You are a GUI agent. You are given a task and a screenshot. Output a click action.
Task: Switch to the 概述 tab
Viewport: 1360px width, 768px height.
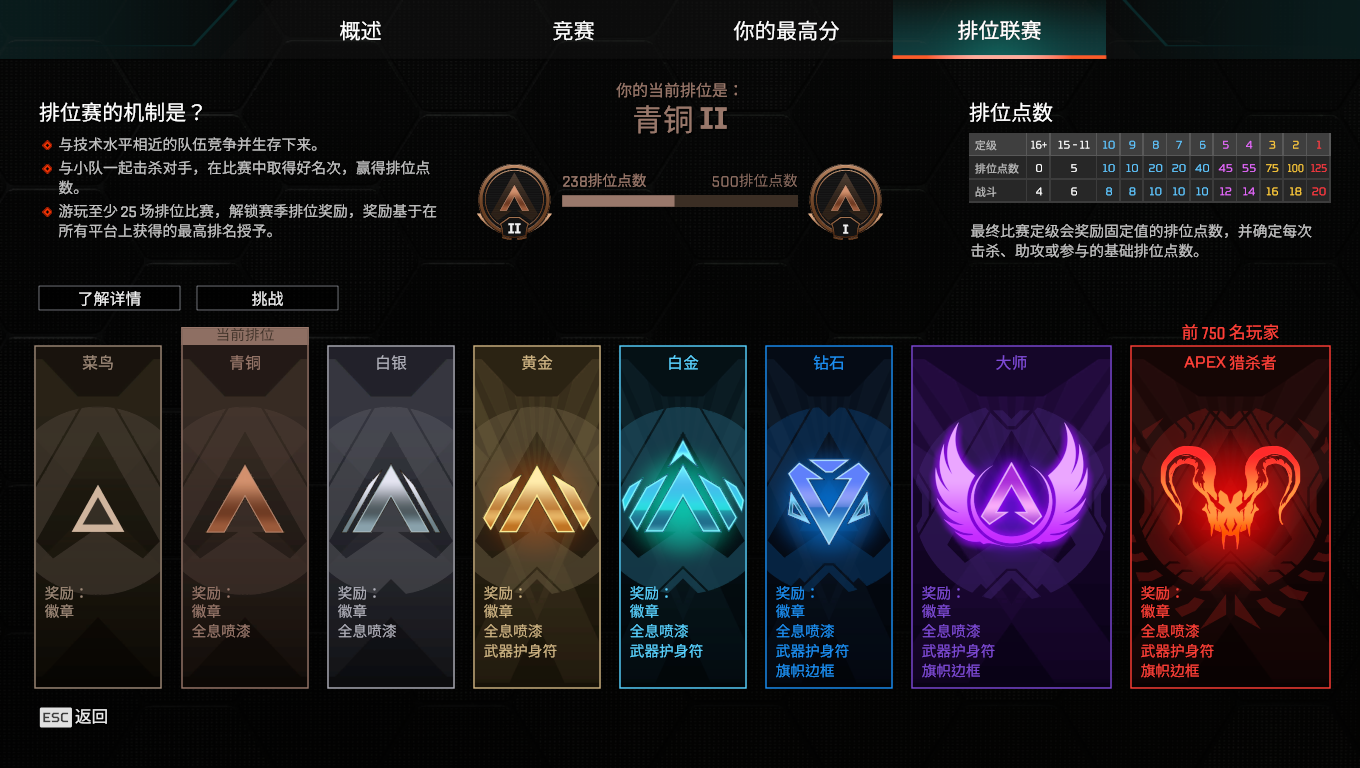pos(361,30)
